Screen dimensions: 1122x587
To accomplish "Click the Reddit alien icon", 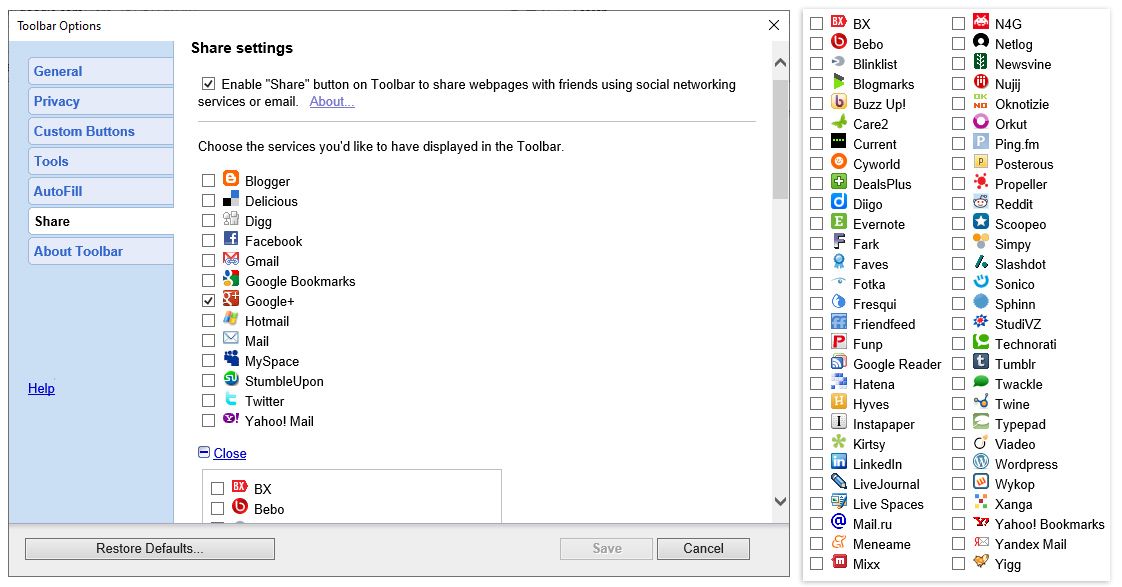I will (x=980, y=202).
